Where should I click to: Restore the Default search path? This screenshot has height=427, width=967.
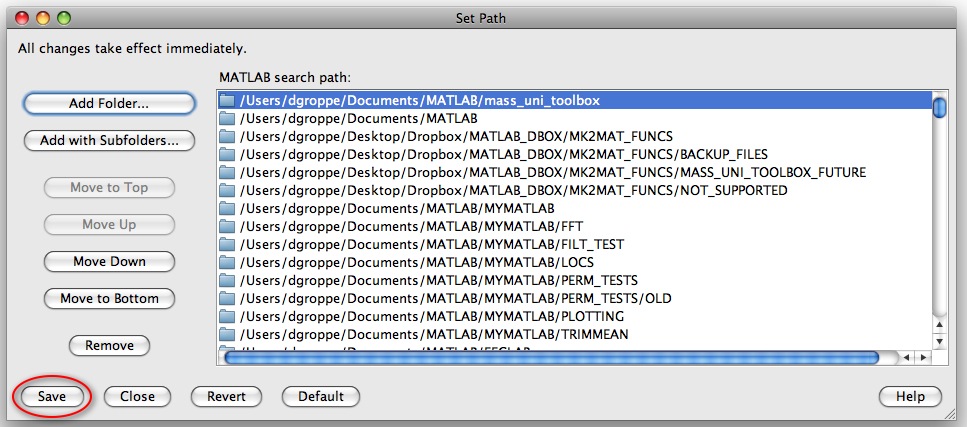tap(320, 396)
